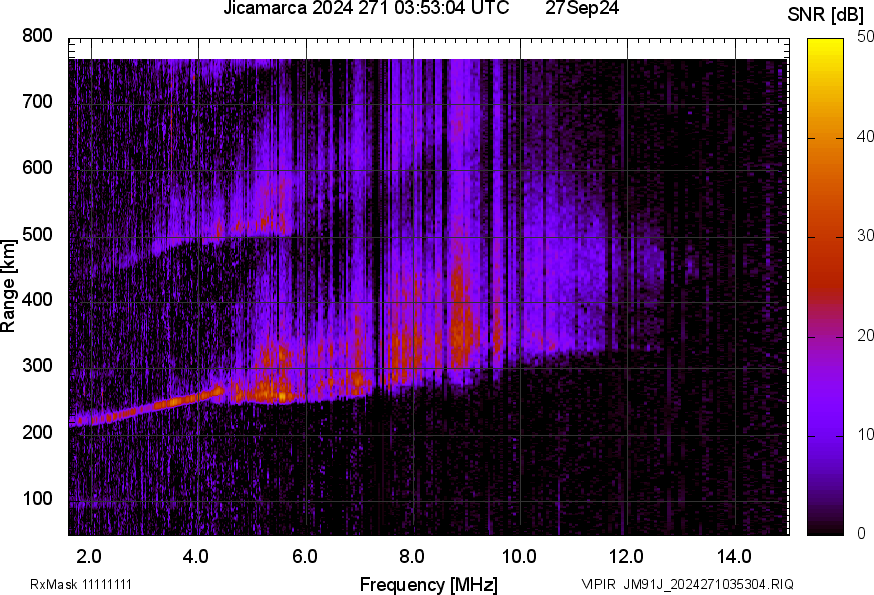The width and height of the screenshot is (874, 595).
Task: Click the date label '27Sep24'
Action: coord(582,8)
